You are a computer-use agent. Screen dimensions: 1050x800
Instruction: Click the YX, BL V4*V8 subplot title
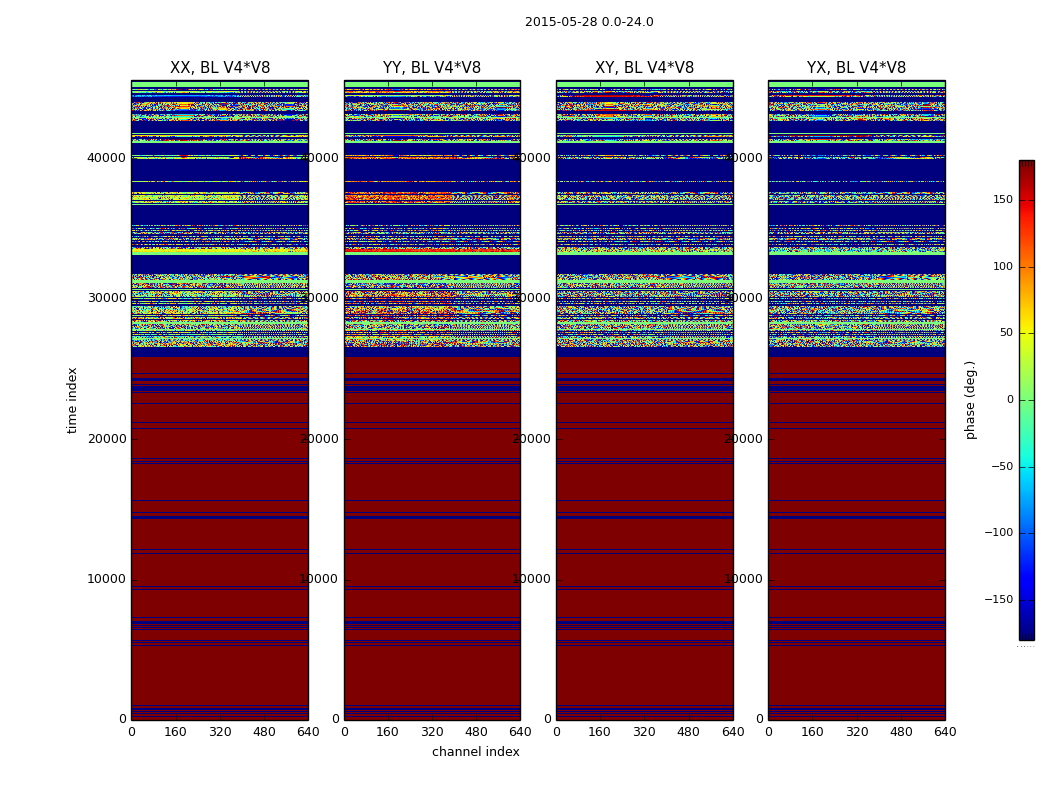coord(856,68)
